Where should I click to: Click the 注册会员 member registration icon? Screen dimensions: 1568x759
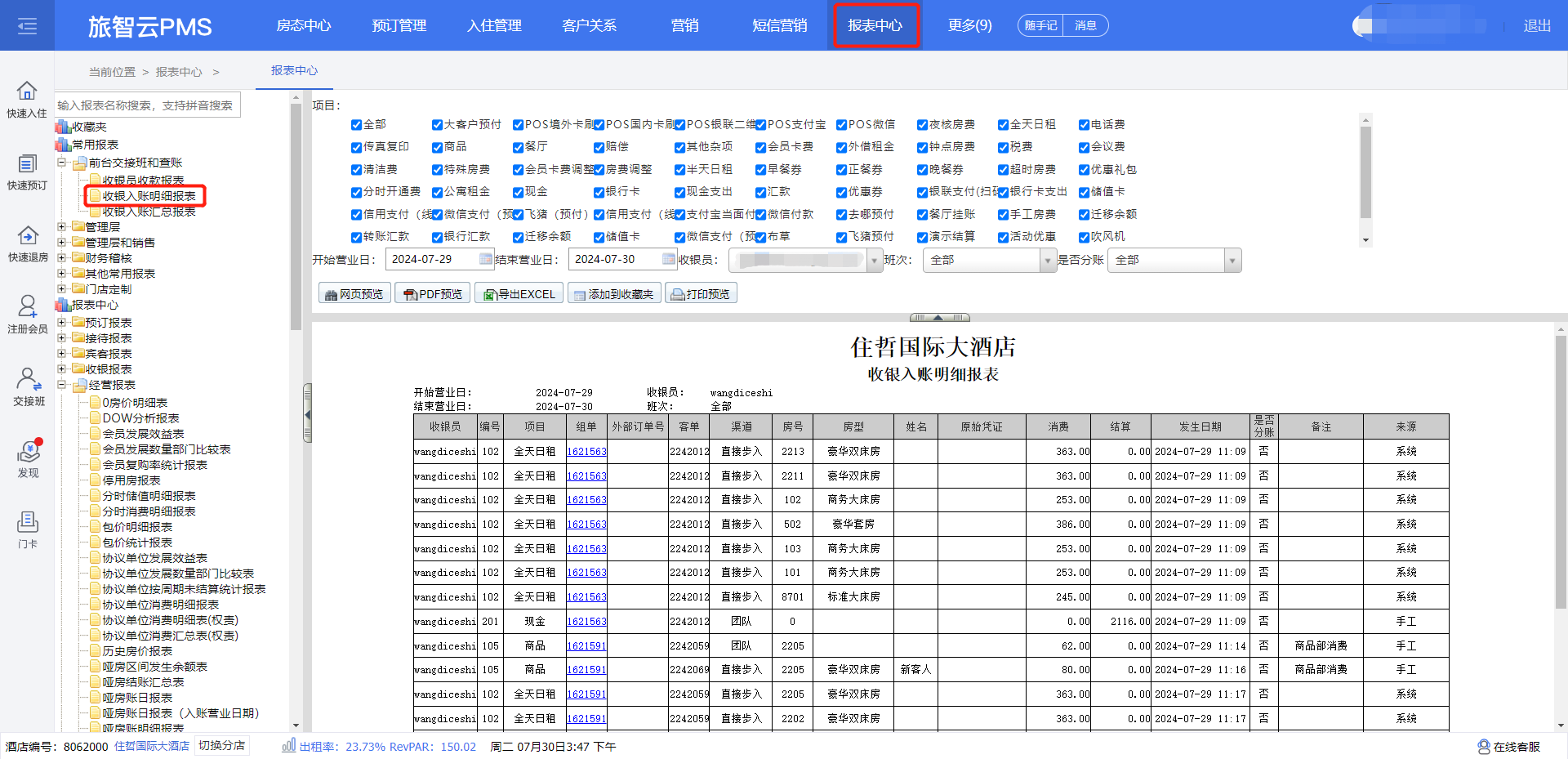[x=27, y=306]
